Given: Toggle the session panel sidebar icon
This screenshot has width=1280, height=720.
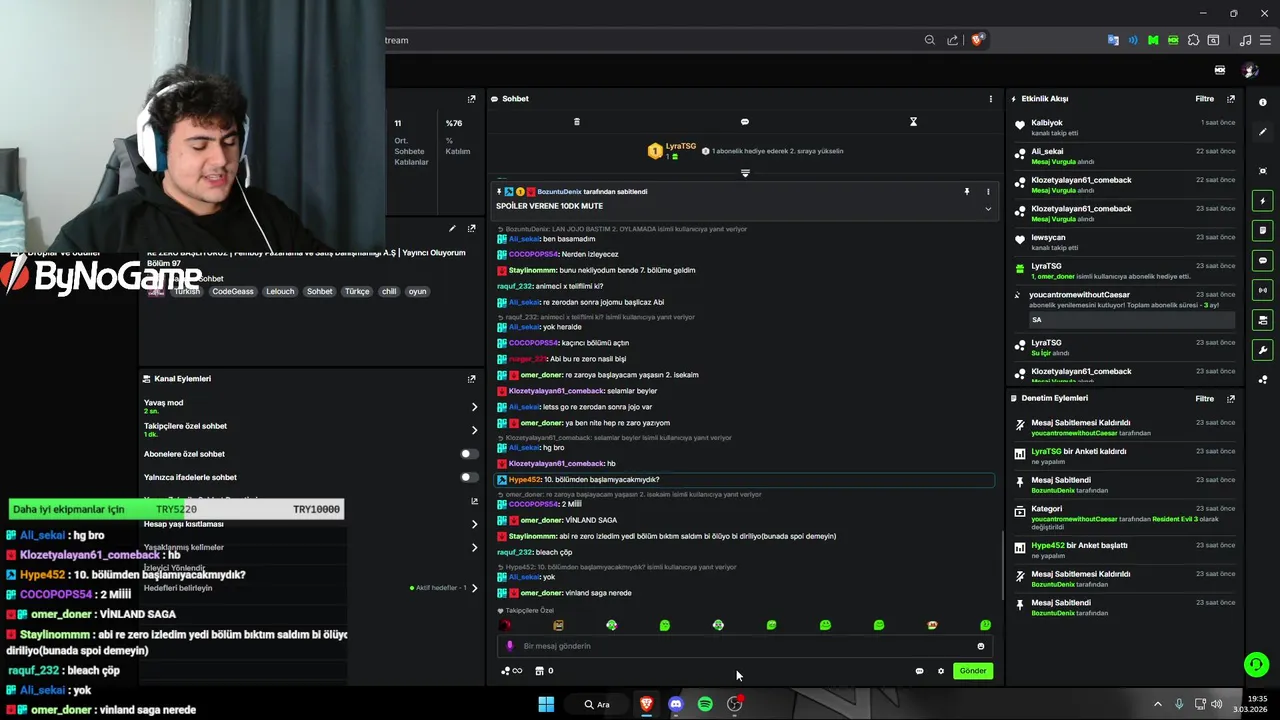Looking at the screenshot, I should coord(1263,321).
